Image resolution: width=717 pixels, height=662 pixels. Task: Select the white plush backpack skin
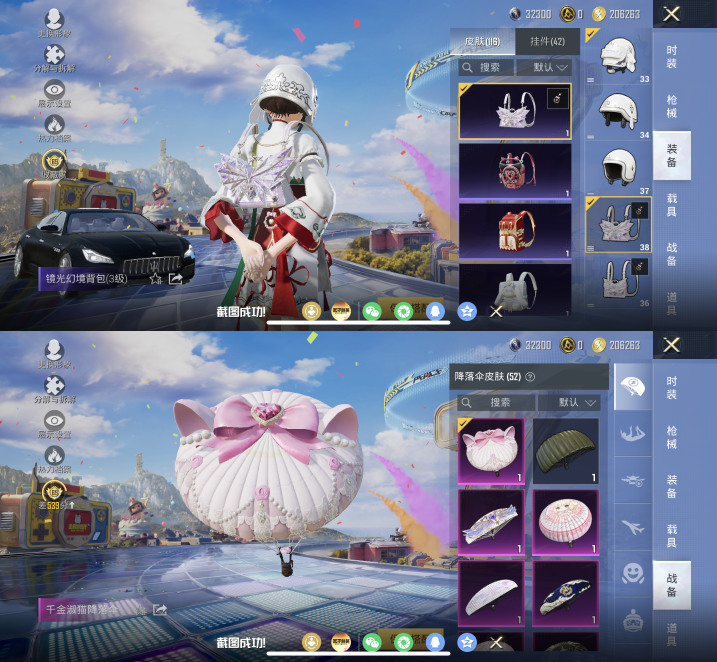coord(515,290)
